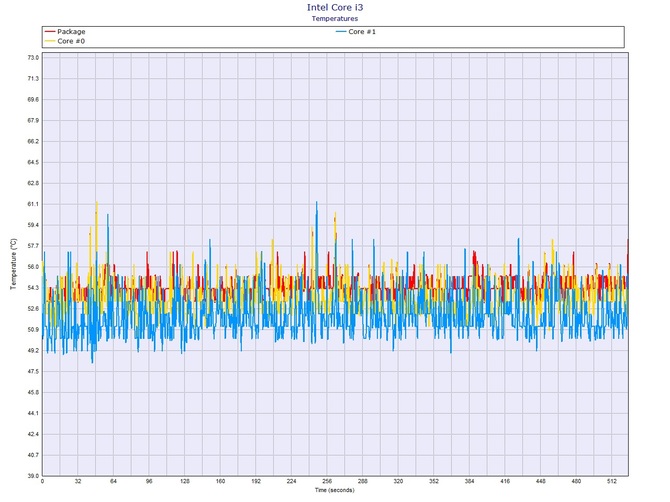Click the red Package legend line
Screen dimensions: 670x502
pos(50,32)
